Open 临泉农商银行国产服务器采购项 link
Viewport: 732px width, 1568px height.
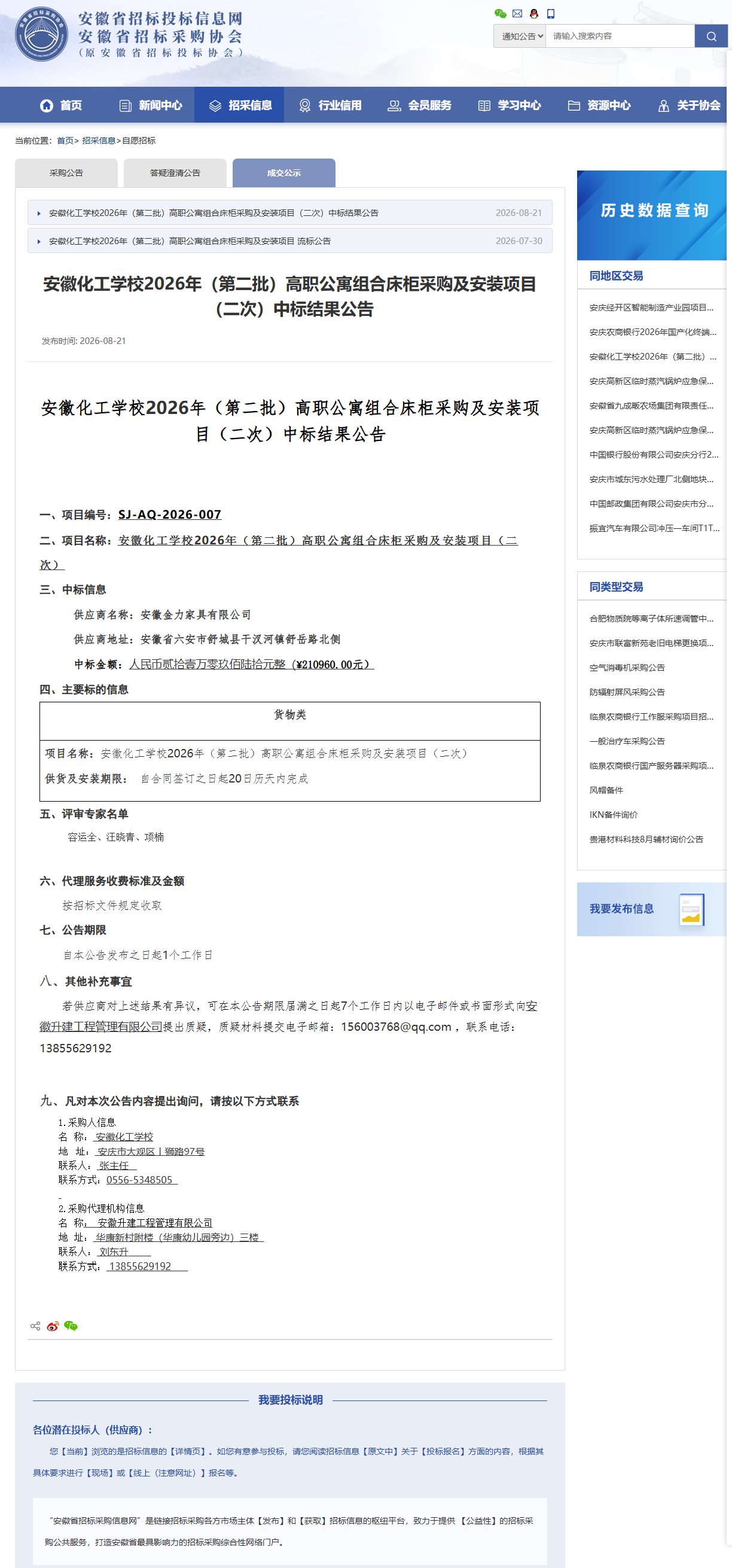[651, 766]
